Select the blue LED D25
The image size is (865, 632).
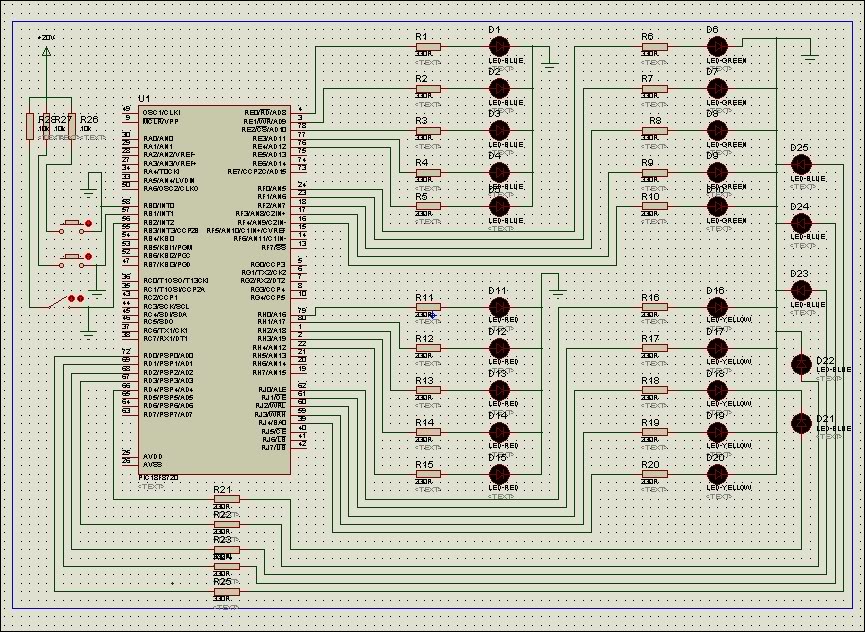pos(801,164)
